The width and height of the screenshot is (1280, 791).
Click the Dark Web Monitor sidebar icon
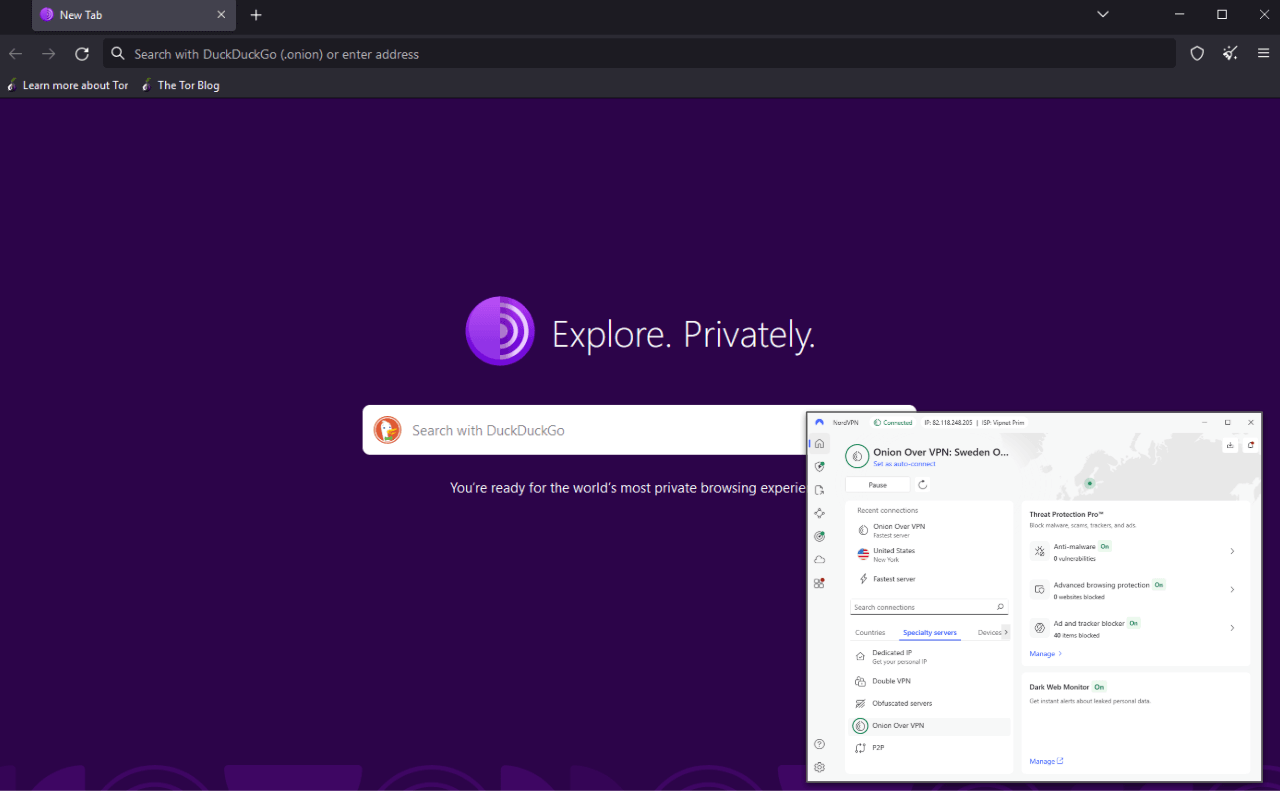pos(819,536)
